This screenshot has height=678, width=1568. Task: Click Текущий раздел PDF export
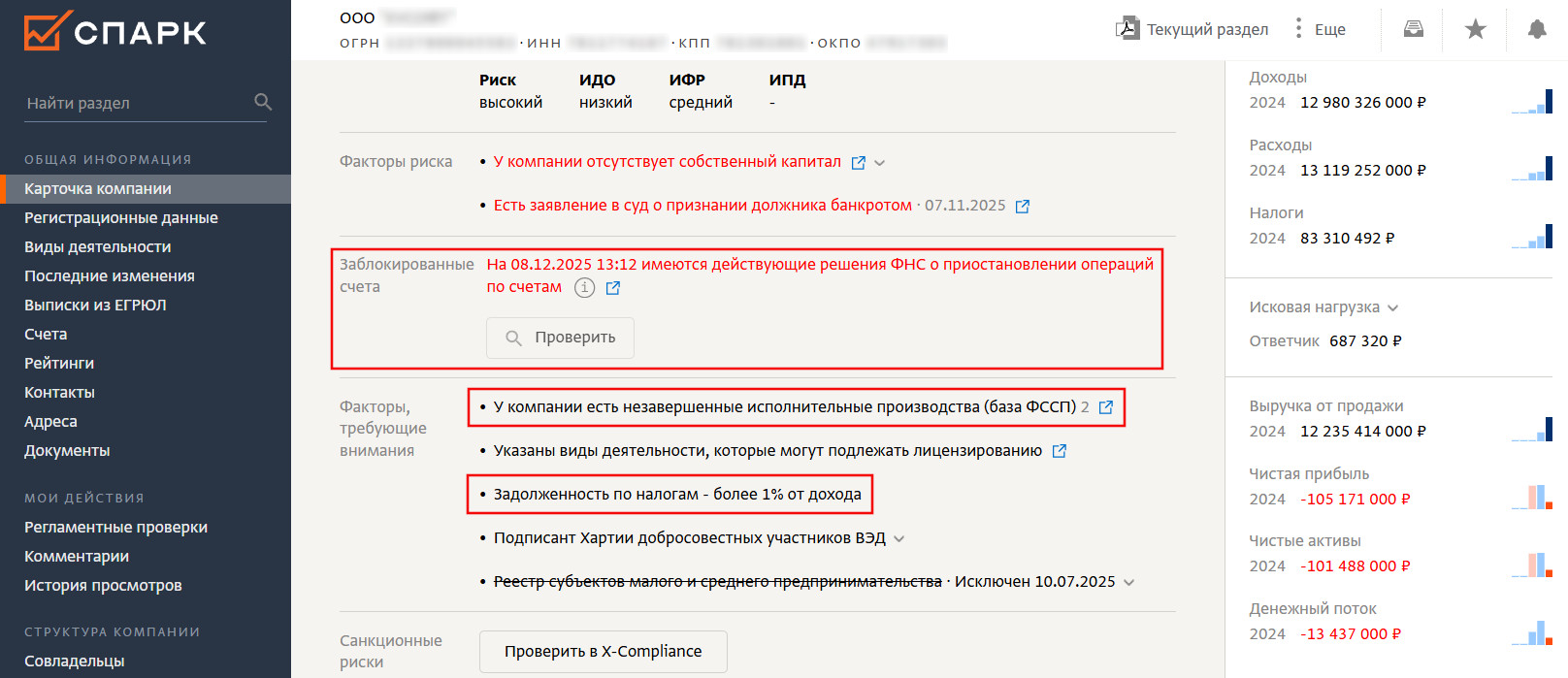pos(1192,29)
